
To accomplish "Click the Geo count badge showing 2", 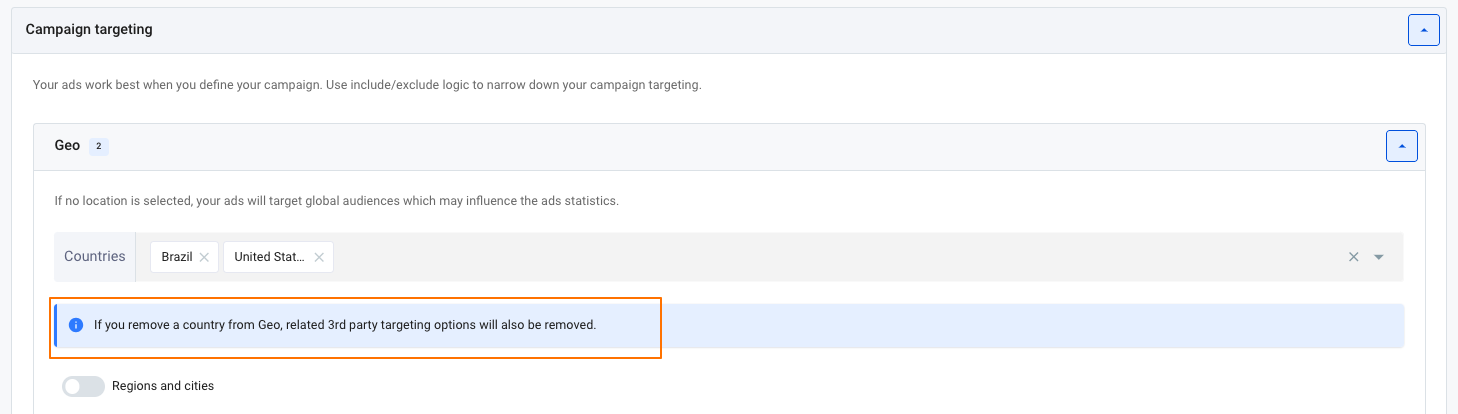I will (98, 146).
